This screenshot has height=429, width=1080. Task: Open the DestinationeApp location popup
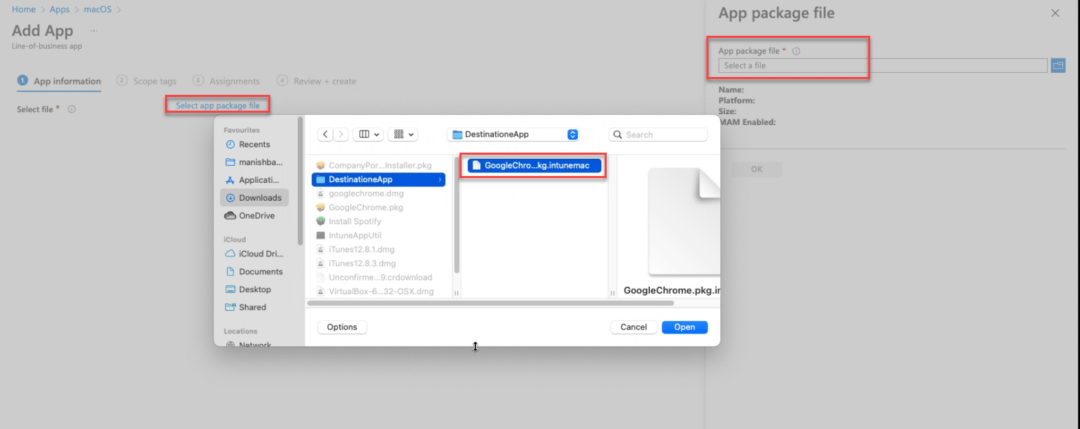click(513, 134)
